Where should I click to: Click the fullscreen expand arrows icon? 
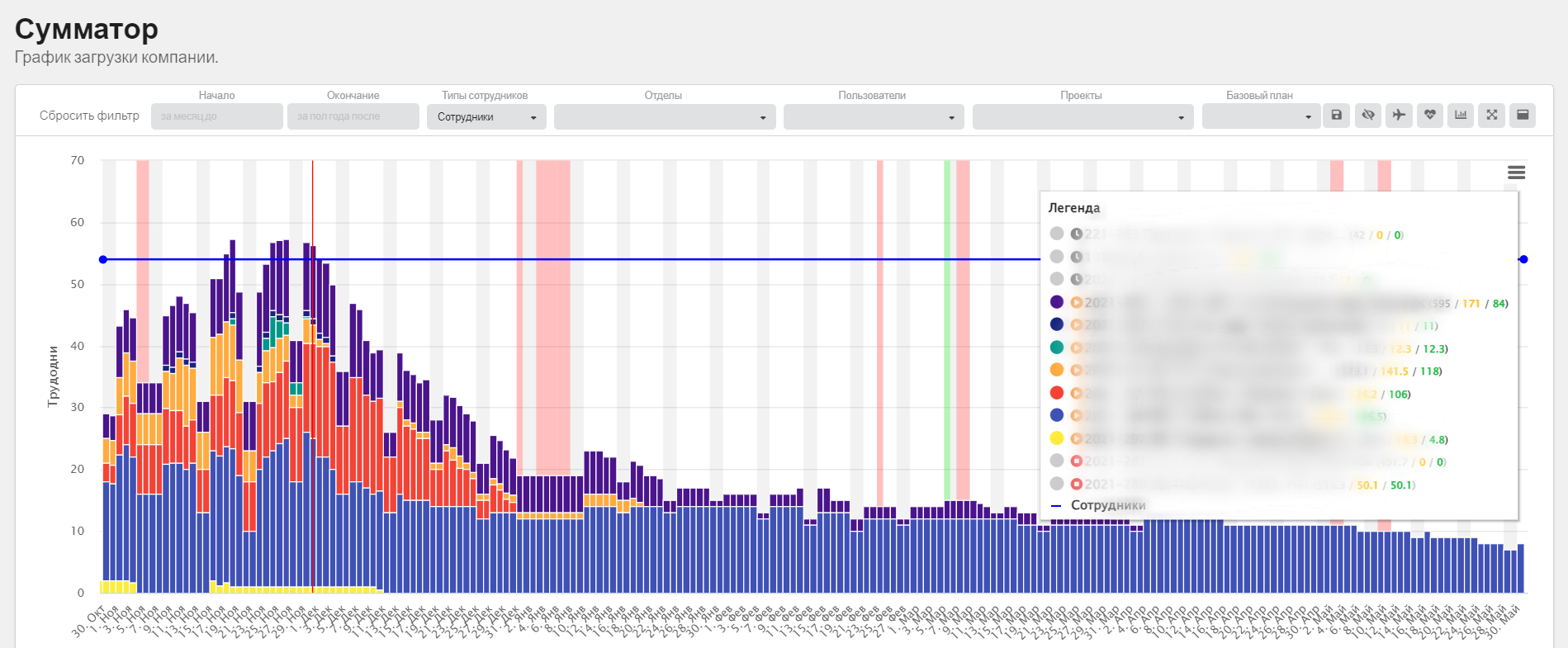1492,116
